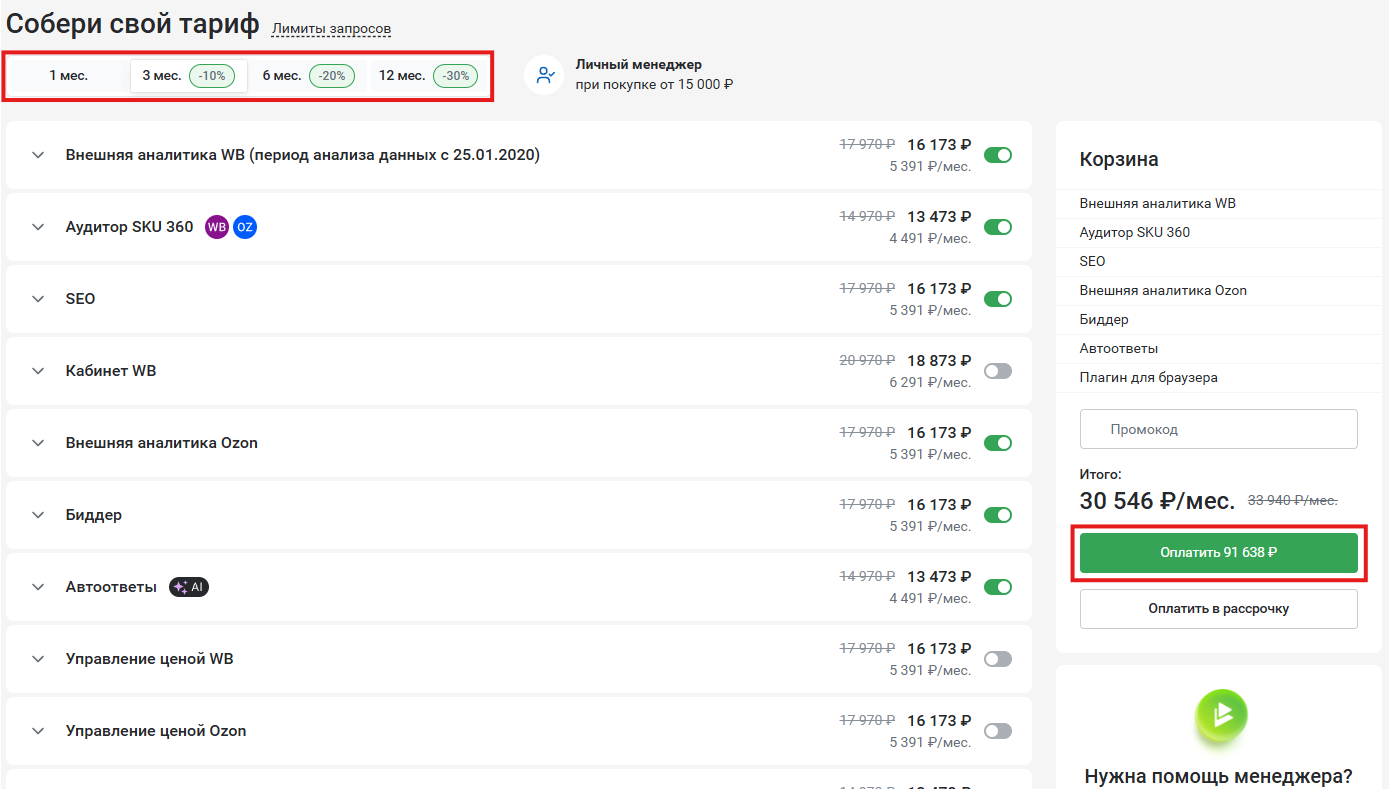Select the 3 мес. -10% period tab
Image resolution: width=1389 pixels, height=789 pixels.
(x=189, y=76)
